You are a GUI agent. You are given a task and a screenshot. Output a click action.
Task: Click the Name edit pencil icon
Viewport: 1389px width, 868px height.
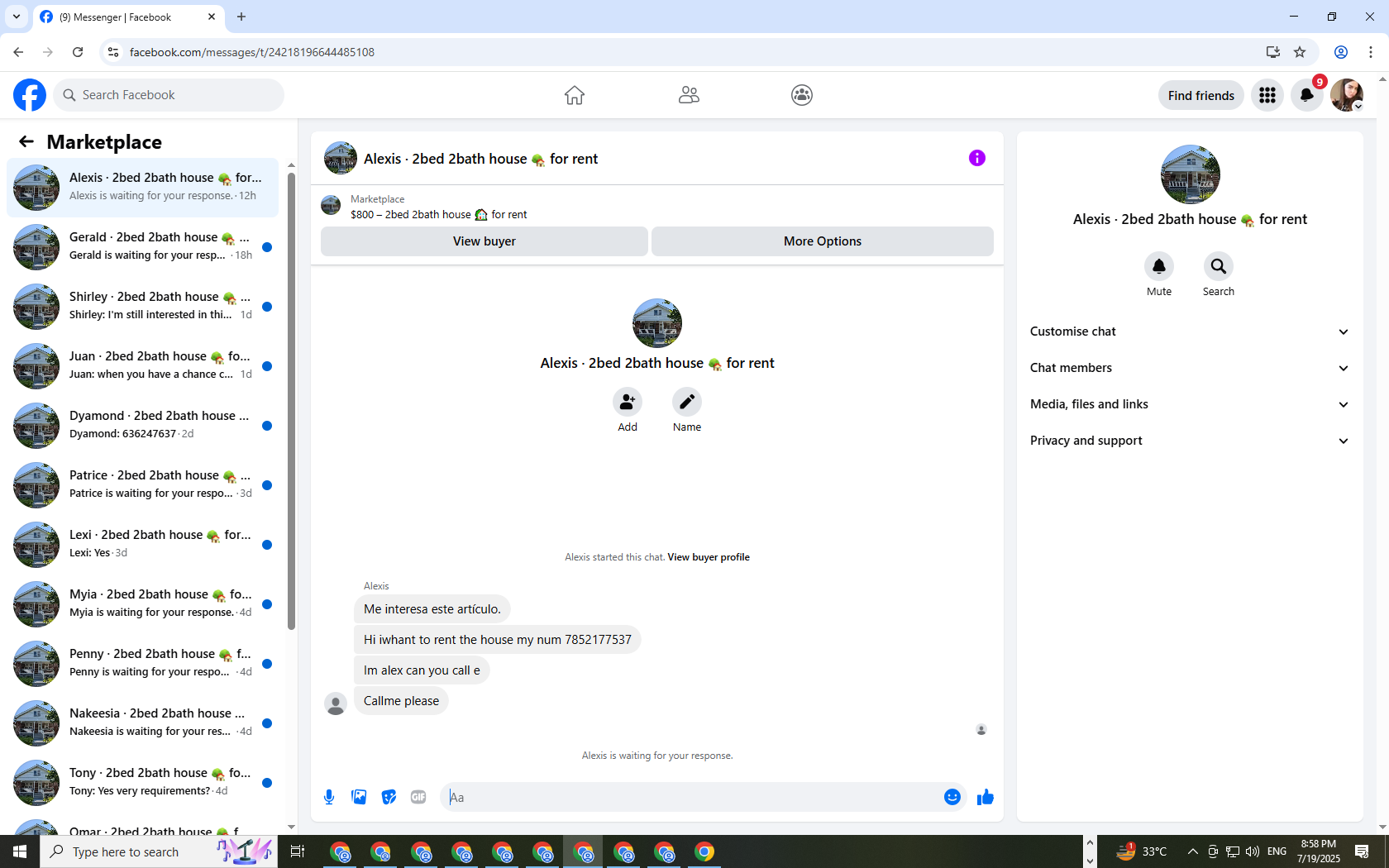click(687, 402)
